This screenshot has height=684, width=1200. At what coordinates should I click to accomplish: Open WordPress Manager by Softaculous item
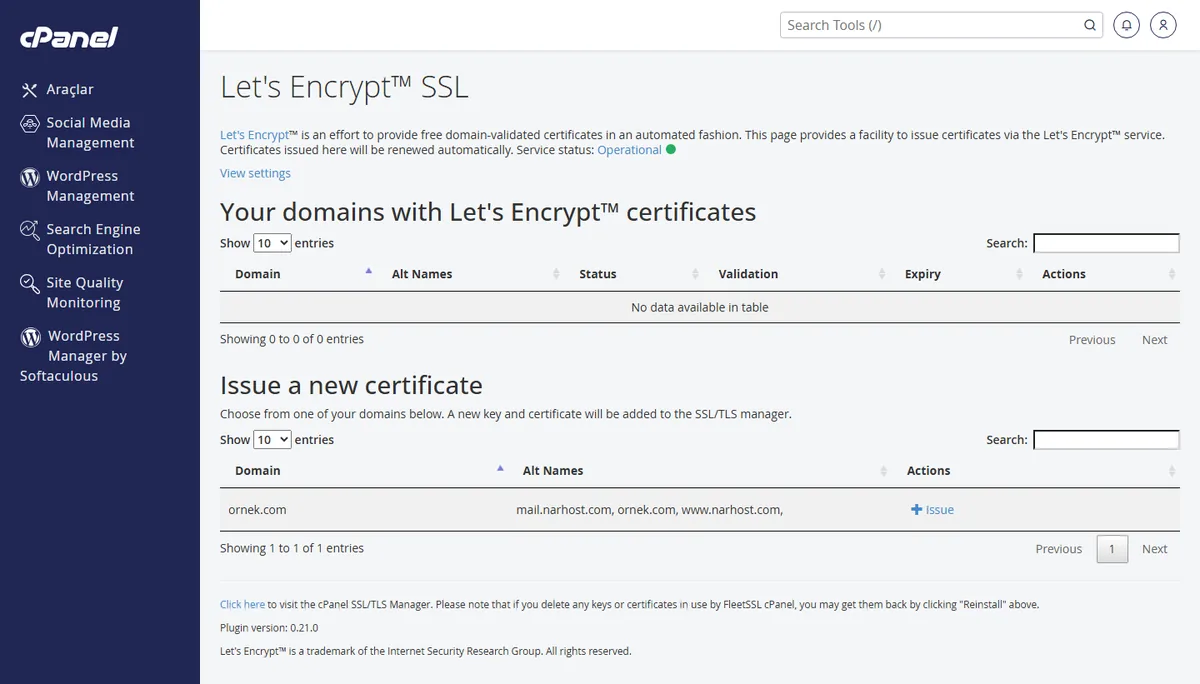74,356
